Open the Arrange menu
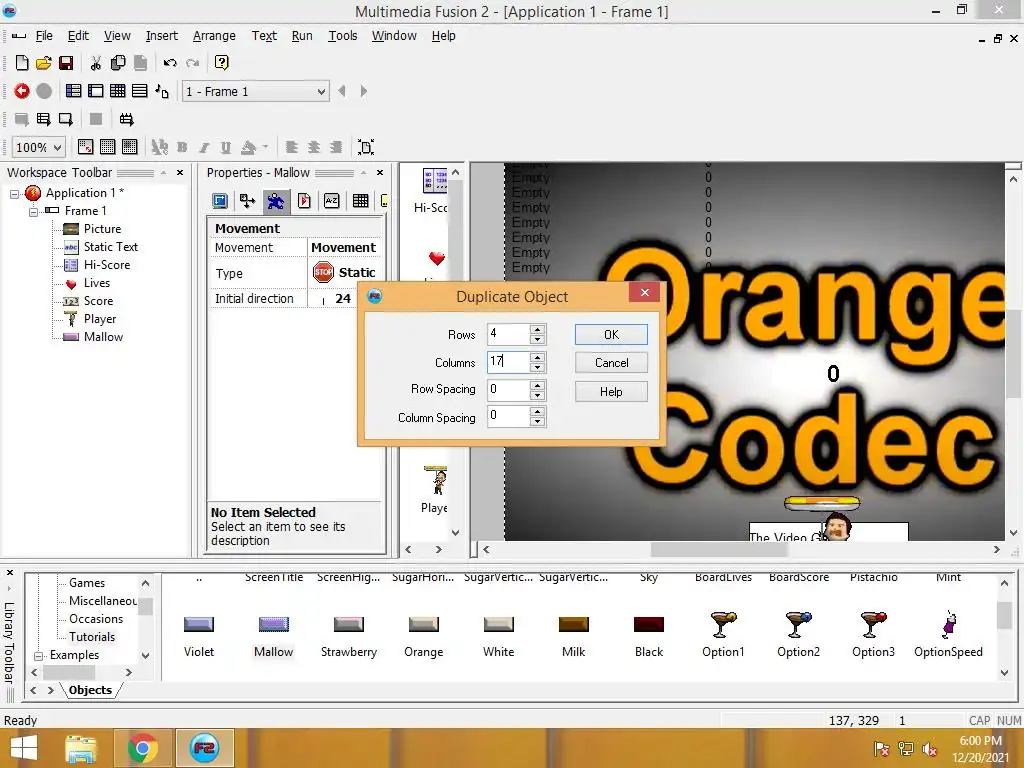Viewport: 1024px width, 768px height. 214,36
